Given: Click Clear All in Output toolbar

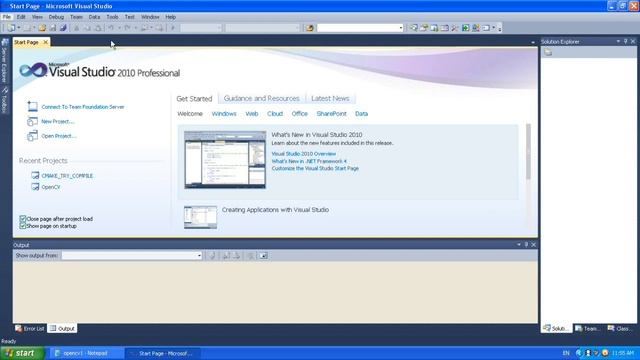Looking at the screenshot, I should point(250,256).
